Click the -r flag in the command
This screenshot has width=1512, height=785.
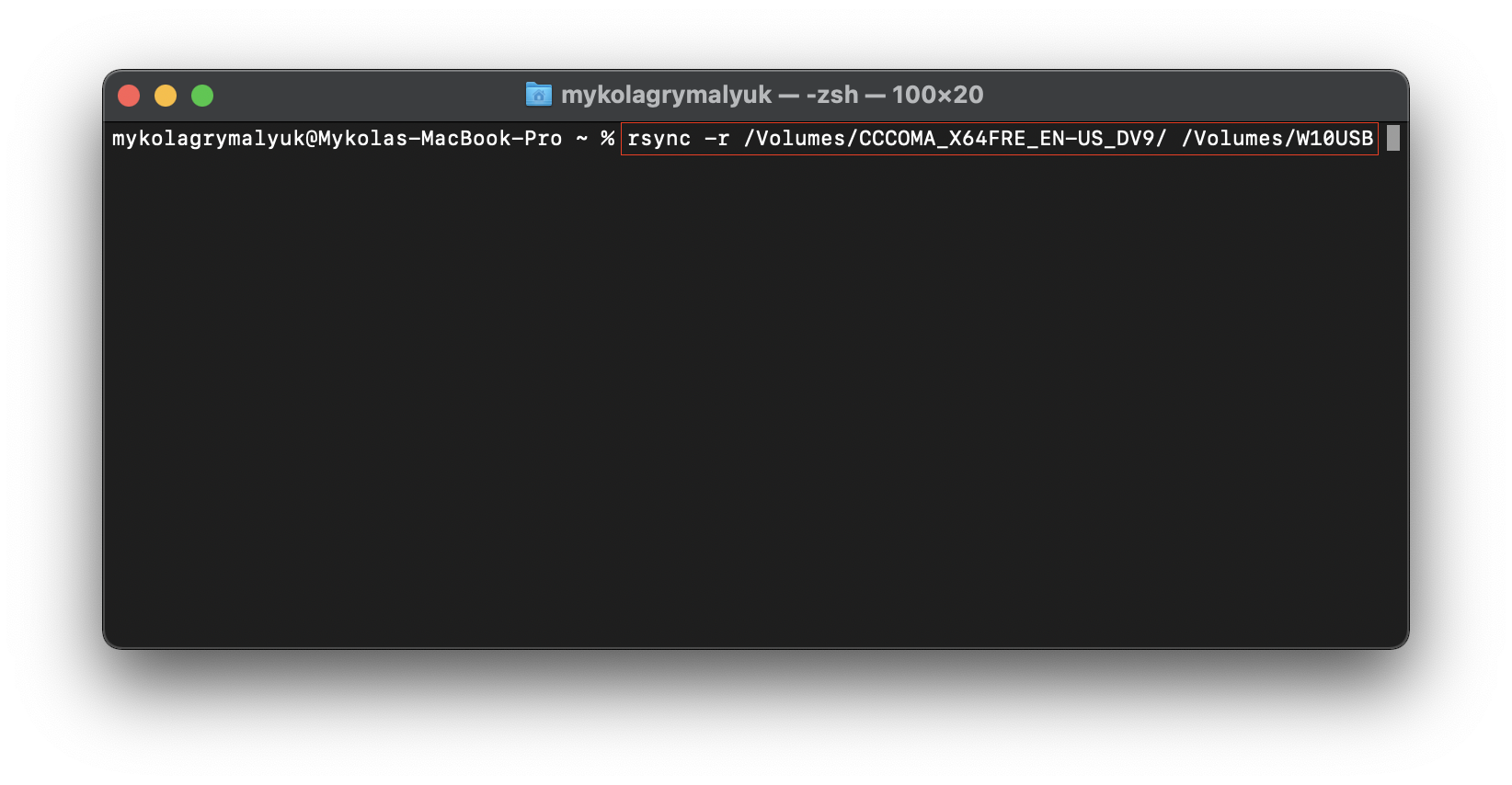(x=716, y=139)
